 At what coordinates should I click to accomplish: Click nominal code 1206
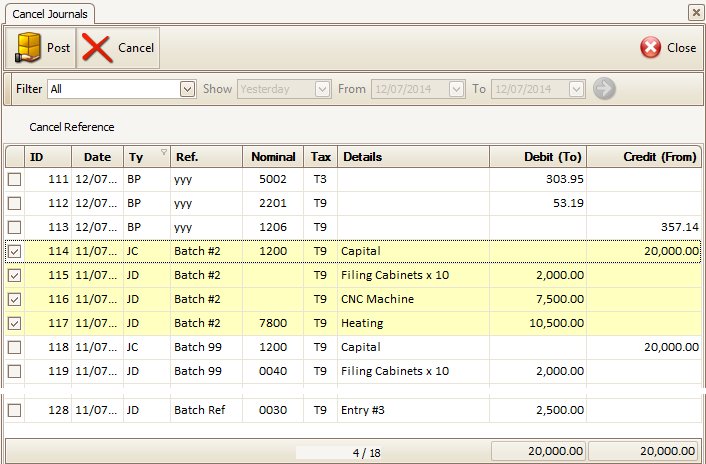click(273, 227)
